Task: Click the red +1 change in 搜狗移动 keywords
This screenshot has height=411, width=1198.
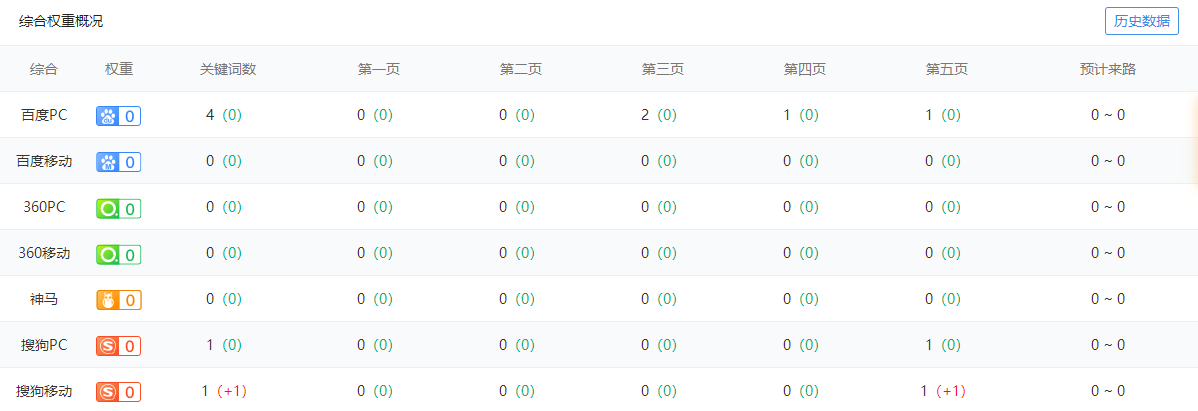Action: [231, 391]
